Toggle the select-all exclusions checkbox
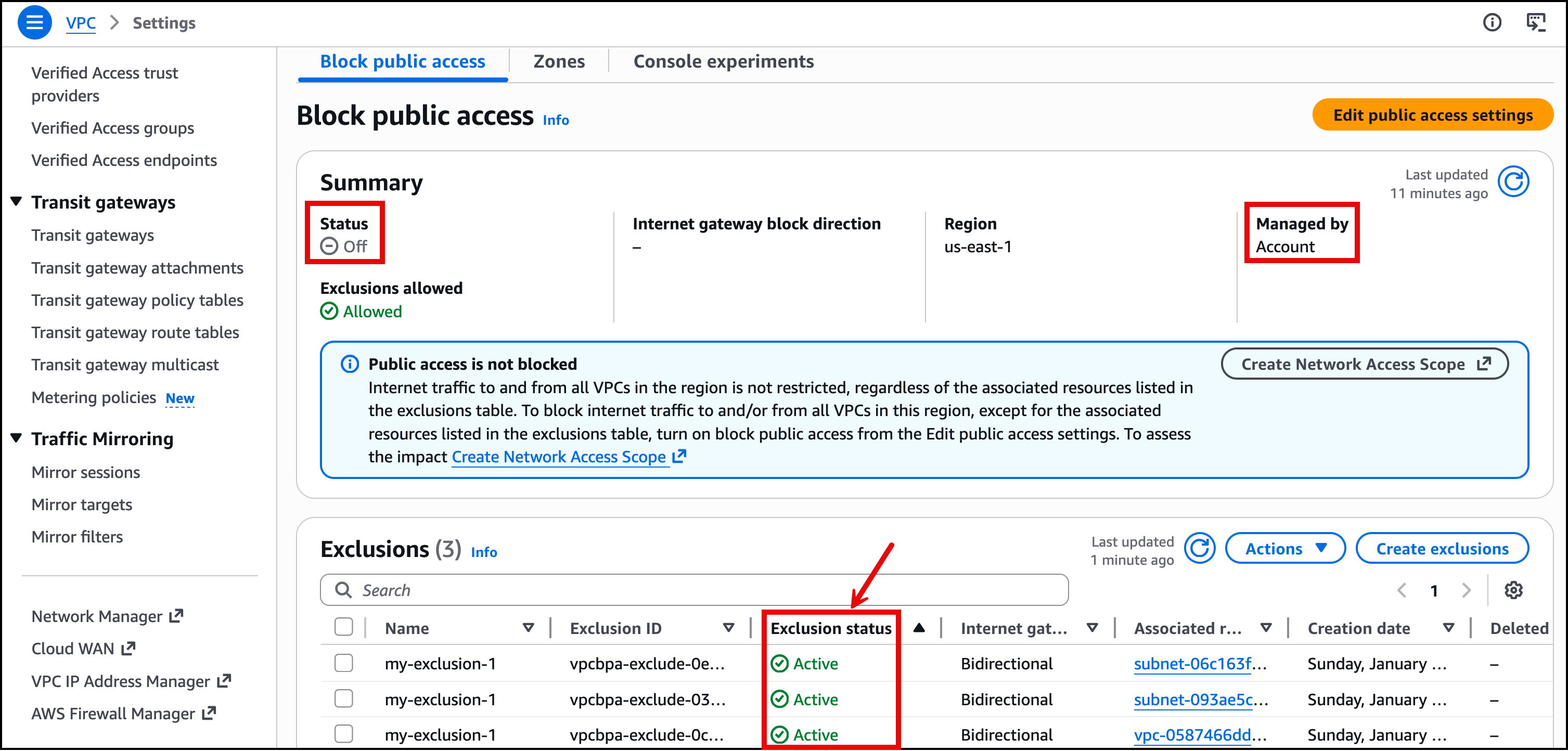1568x751 pixels. tap(344, 627)
